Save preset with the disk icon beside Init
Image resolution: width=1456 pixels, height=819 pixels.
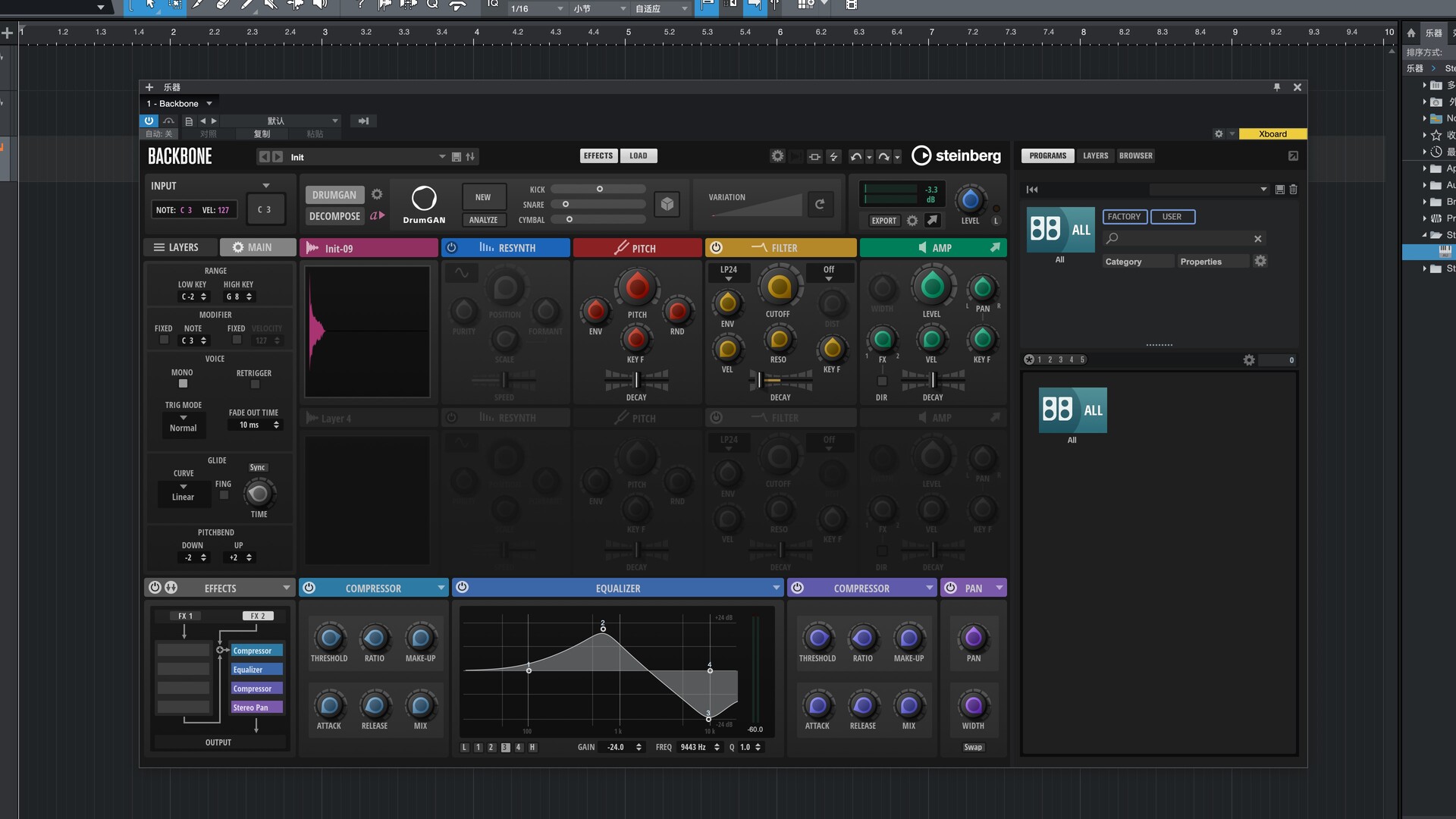[x=457, y=157]
